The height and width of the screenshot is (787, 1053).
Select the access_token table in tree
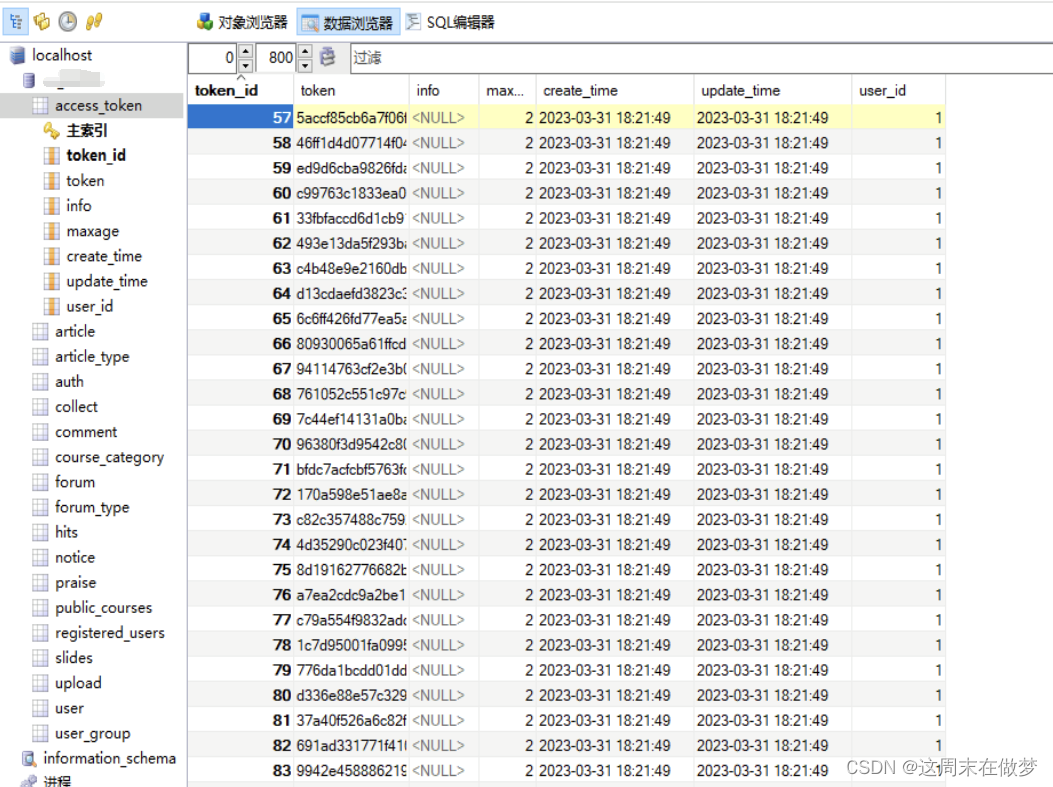coord(98,105)
